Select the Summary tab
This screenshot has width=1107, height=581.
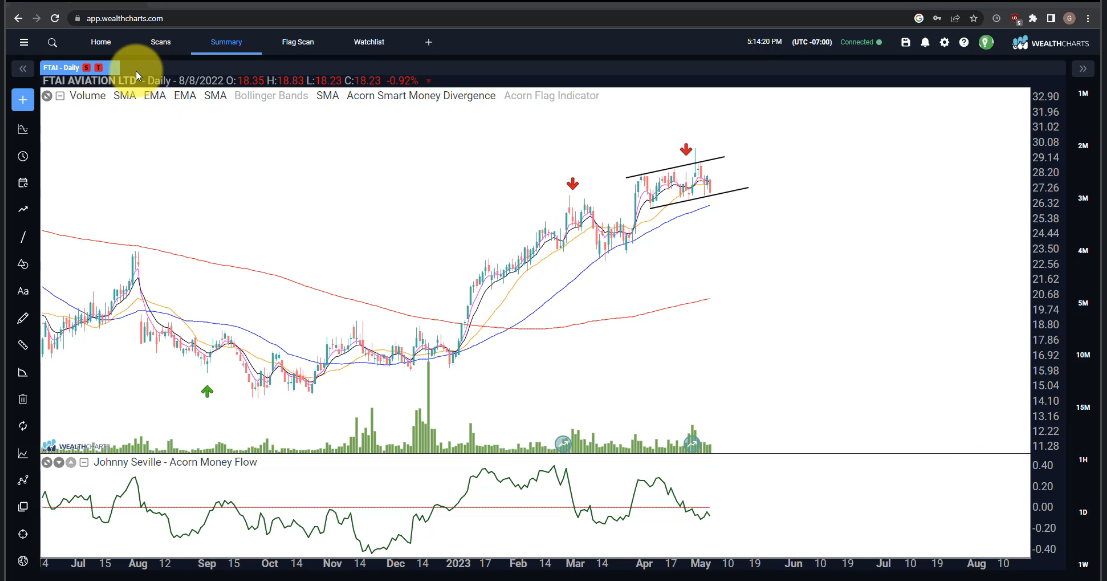[226, 42]
